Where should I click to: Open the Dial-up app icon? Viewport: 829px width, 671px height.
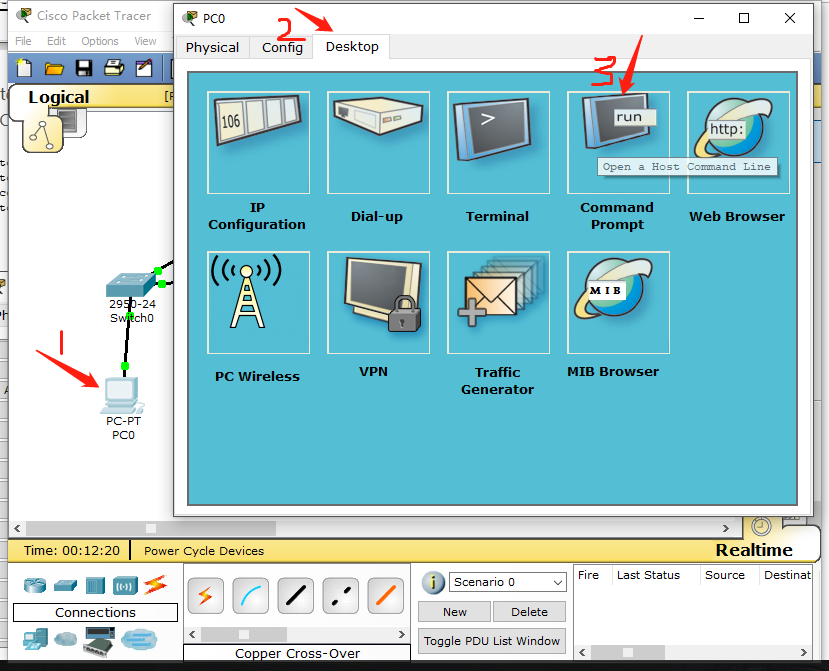click(379, 142)
